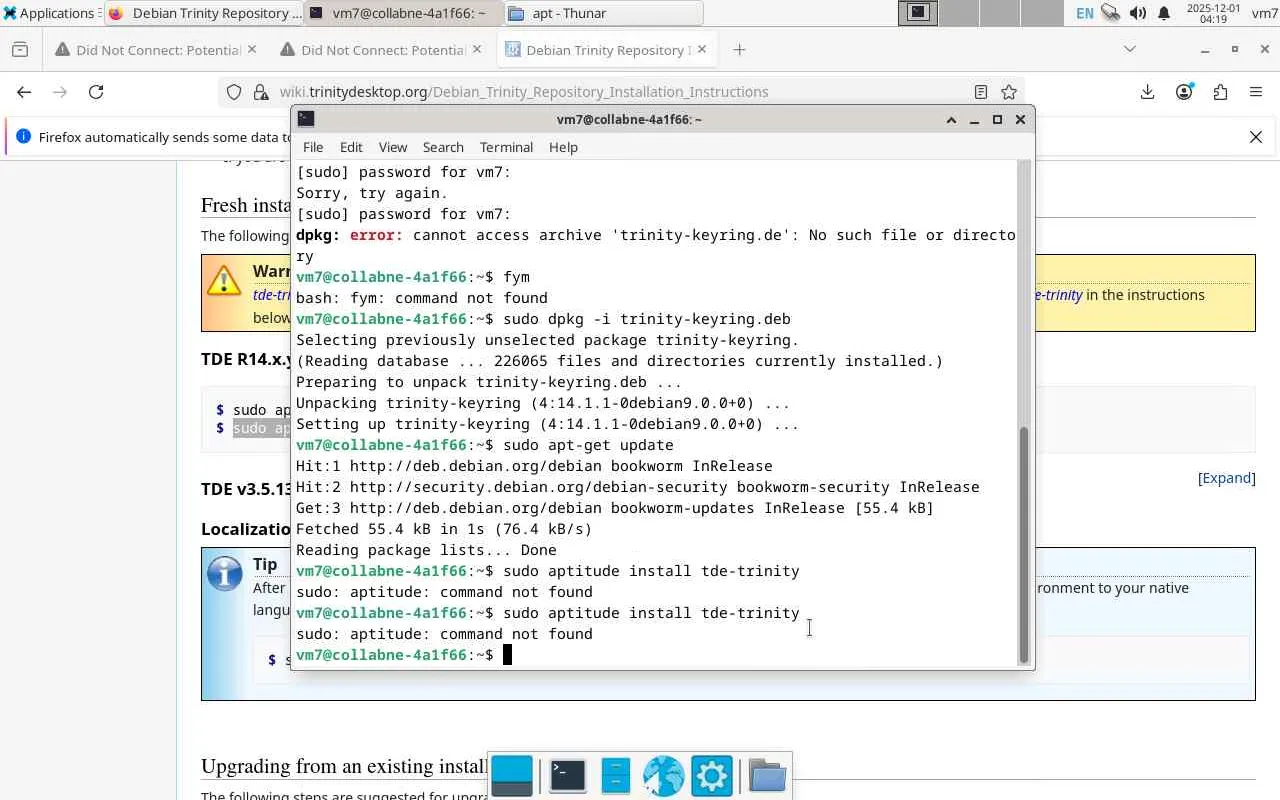Go back to the previous page
The width and height of the screenshot is (1280, 800).
[24, 92]
